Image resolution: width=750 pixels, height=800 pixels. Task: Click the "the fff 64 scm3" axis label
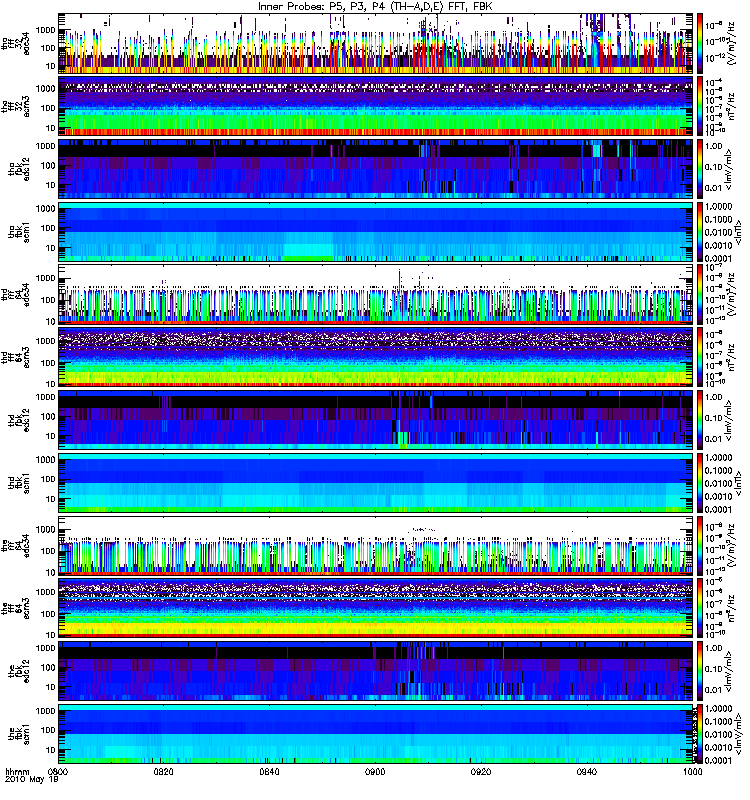[x=15, y=609]
